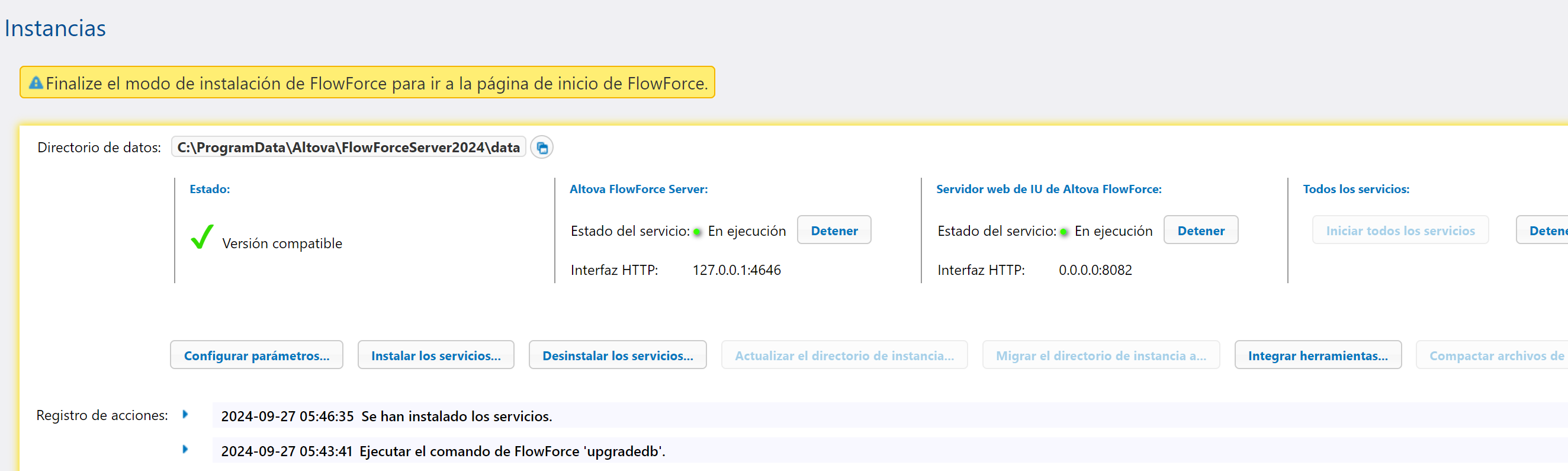Click the green status dot for FlowForce Server

(698, 232)
